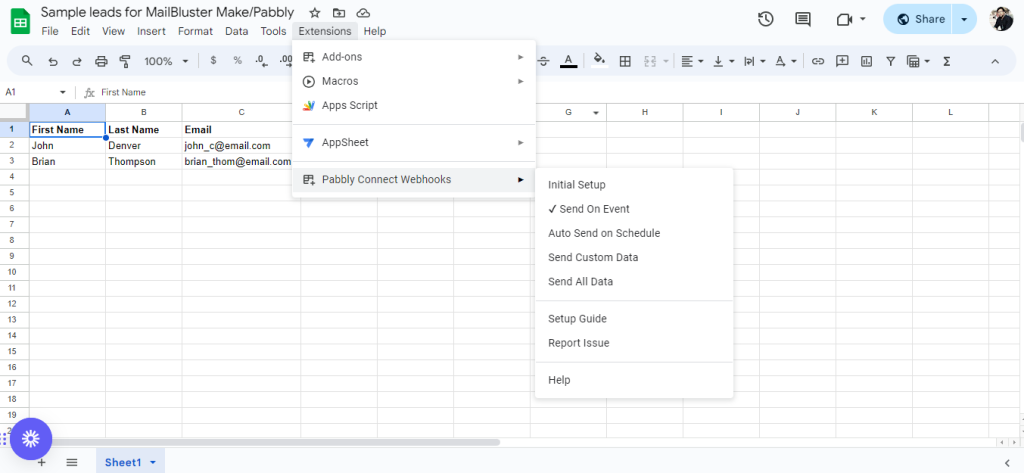This screenshot has height=473, width=1024.
Task: Insert a chart
Action: (x=867, y=61)
